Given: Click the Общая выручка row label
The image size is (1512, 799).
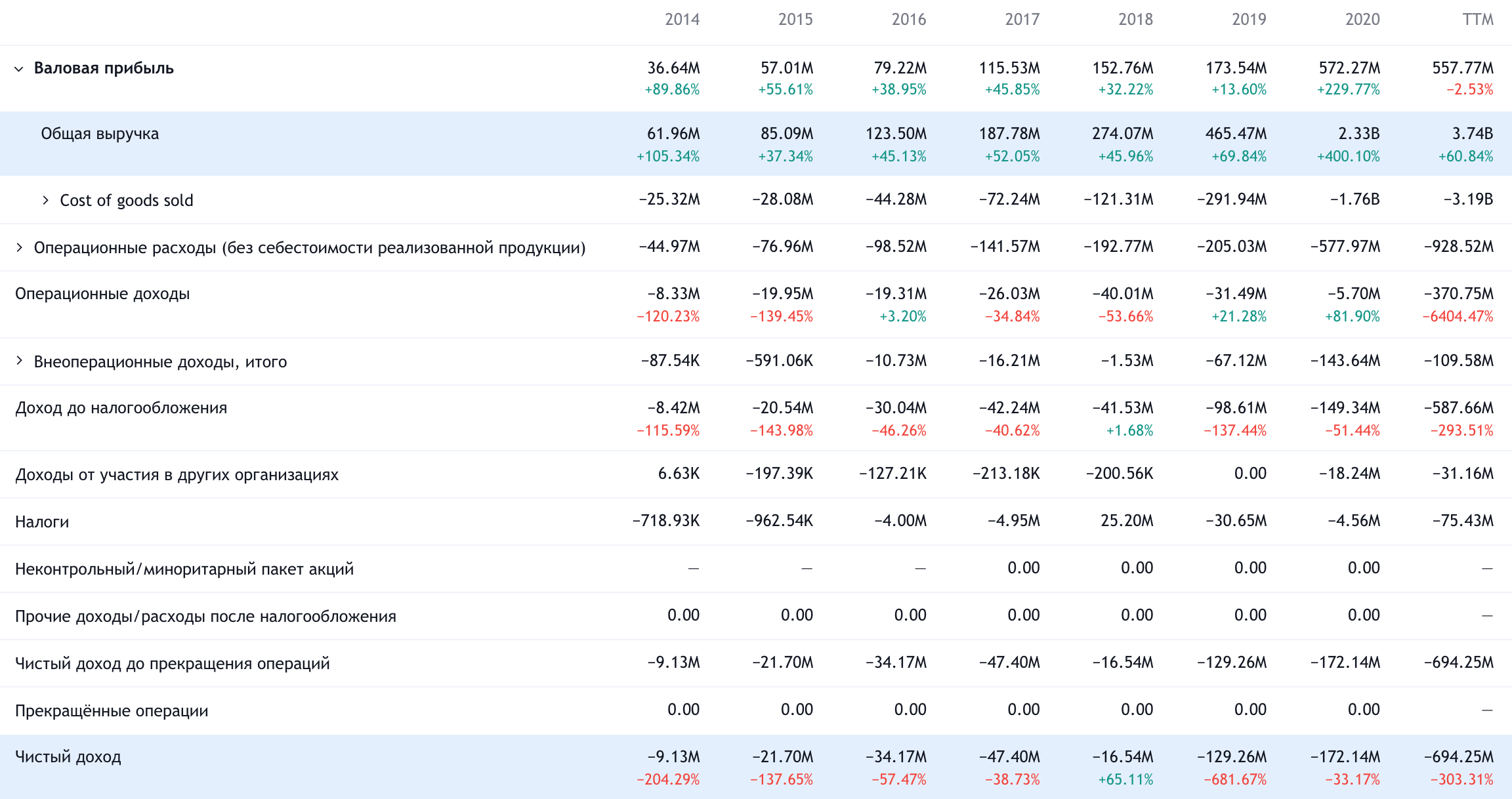Looking at the screenshot, I should 100,134.
